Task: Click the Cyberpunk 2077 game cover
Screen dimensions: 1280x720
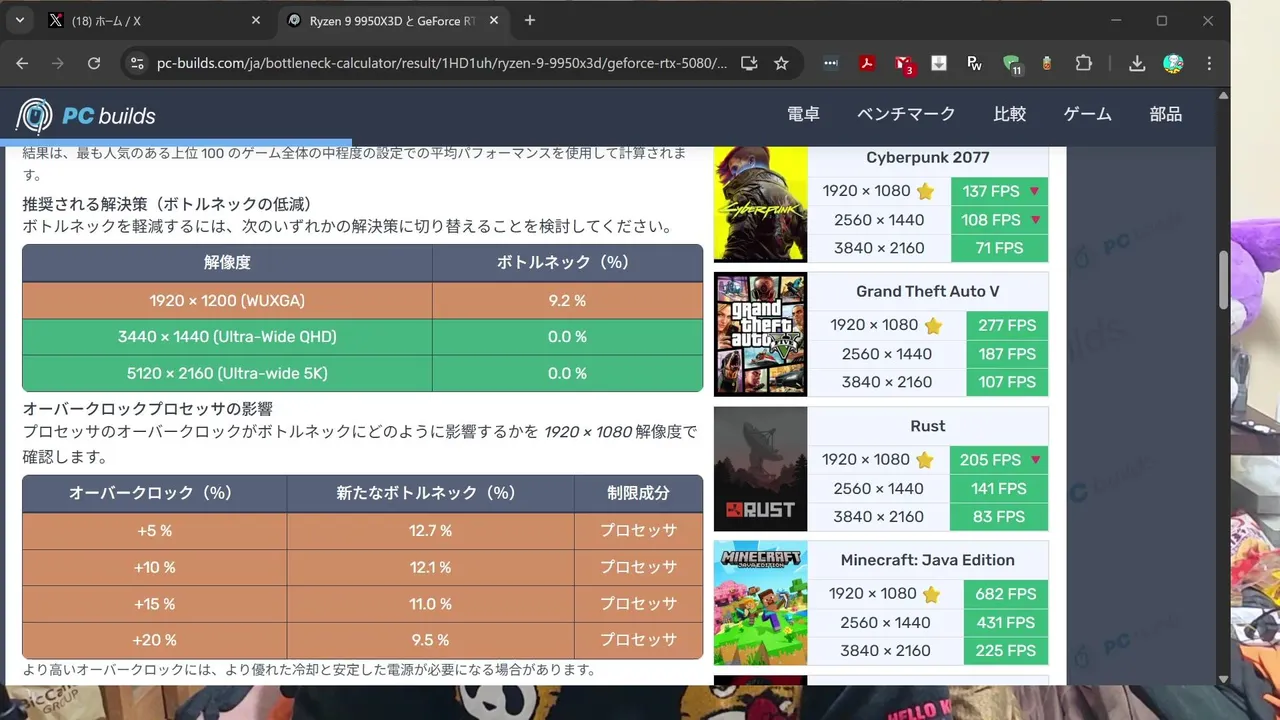Action: pyautogui.click(x=760, y=204)
